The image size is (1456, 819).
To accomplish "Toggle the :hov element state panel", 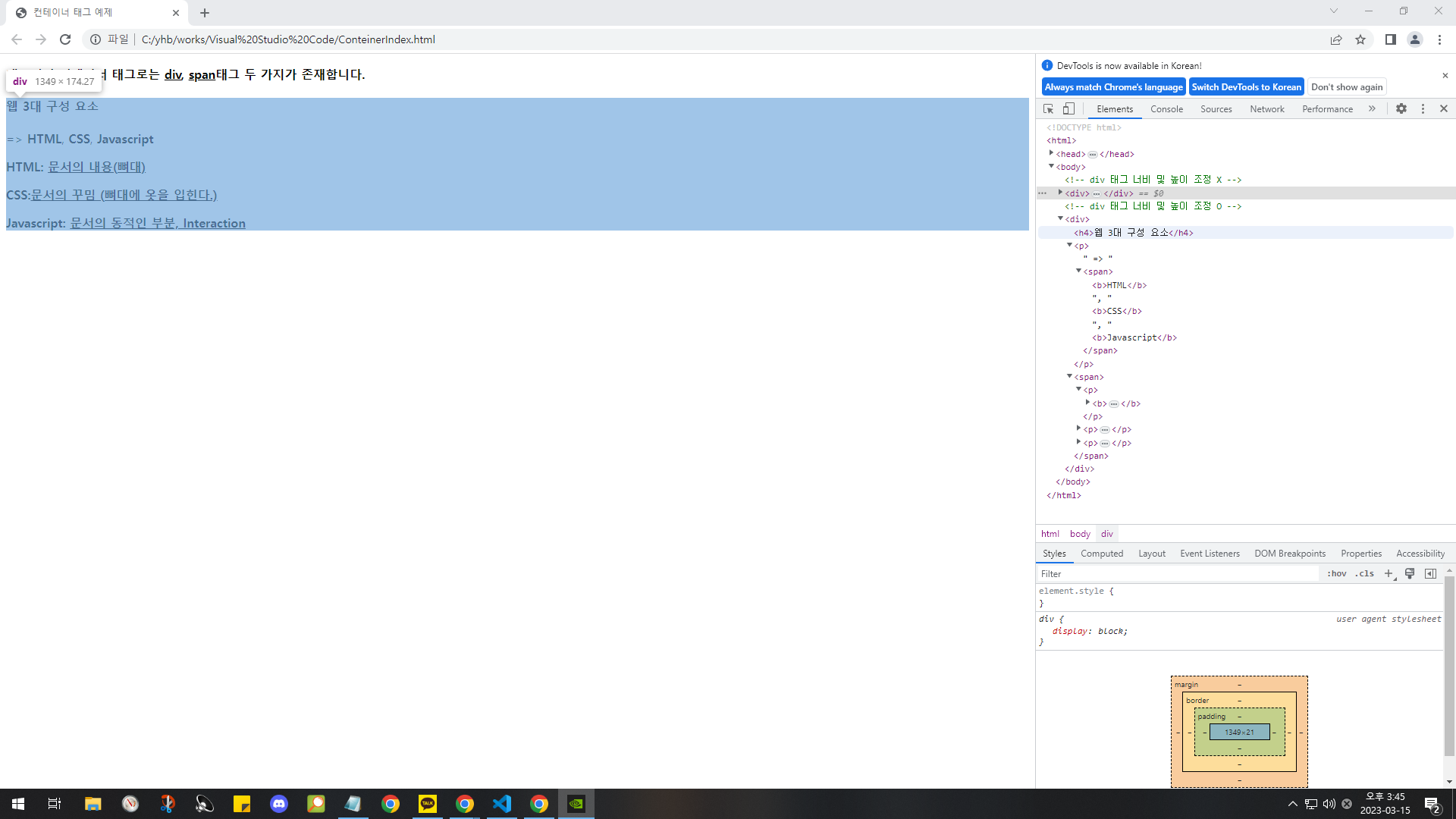I will coord(1336,574).
